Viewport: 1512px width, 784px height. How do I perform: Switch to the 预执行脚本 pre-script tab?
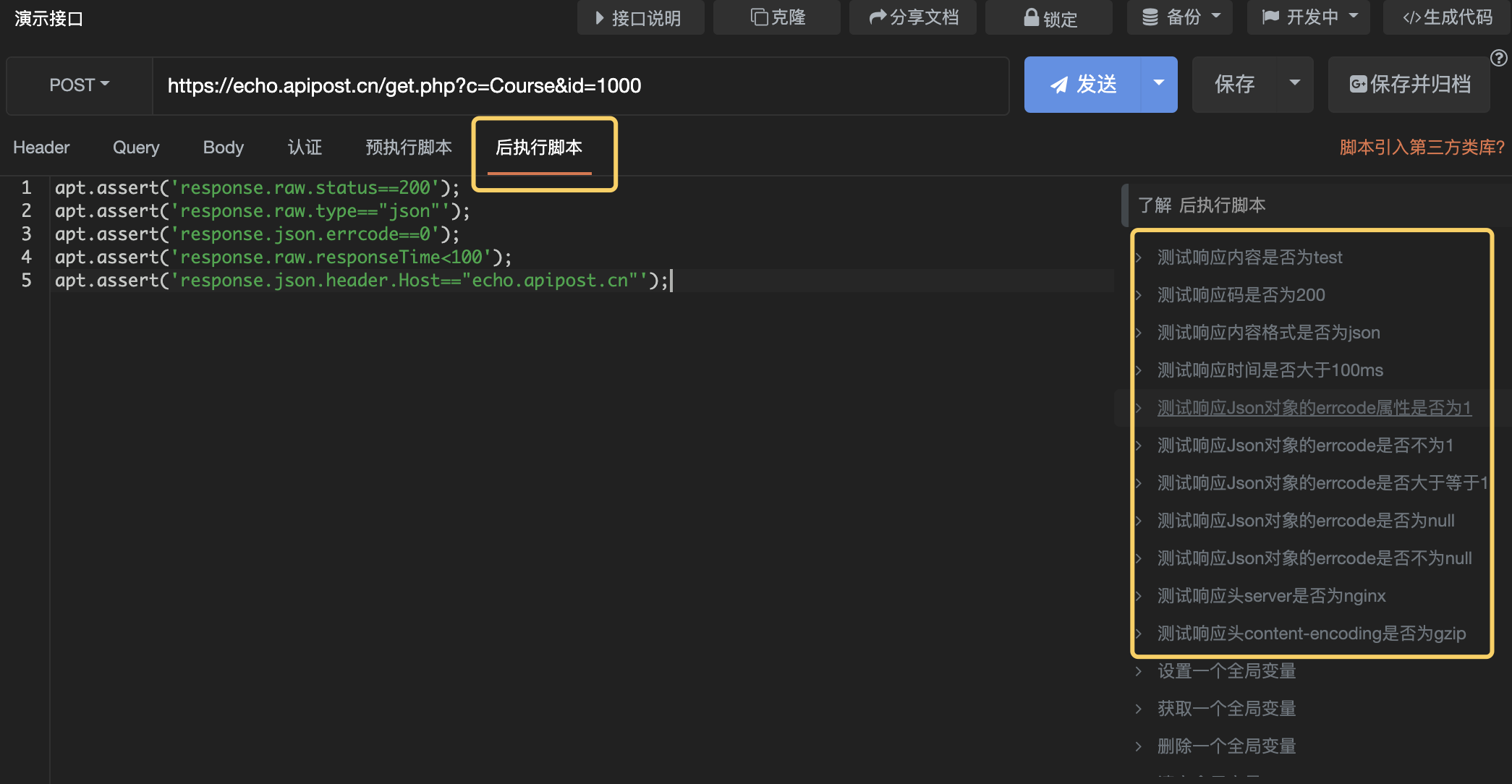click(409, 148)
